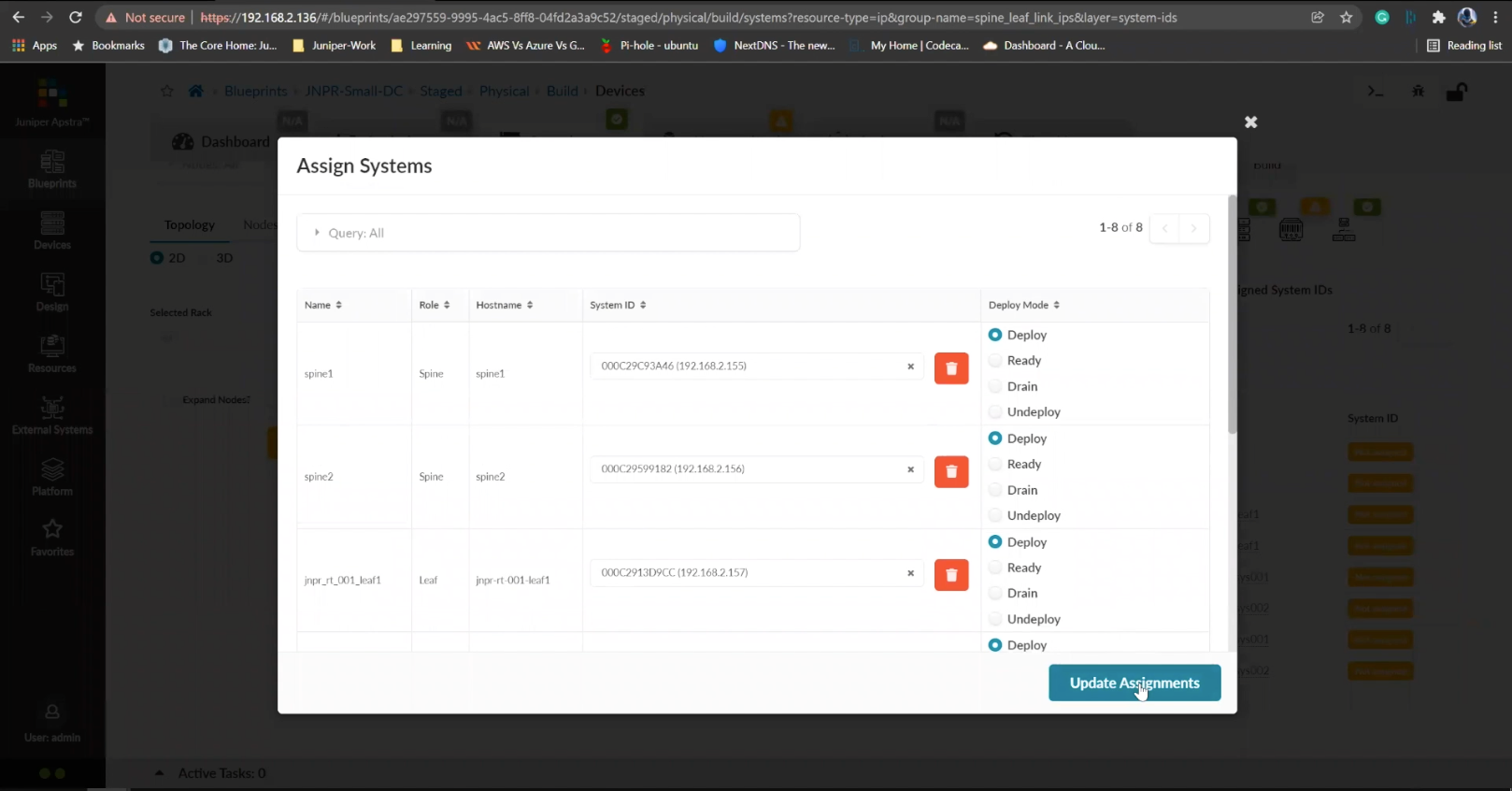
Task: Clear spine2 system ID with the x
Action: pyautogui.click(x=910, y=469)
